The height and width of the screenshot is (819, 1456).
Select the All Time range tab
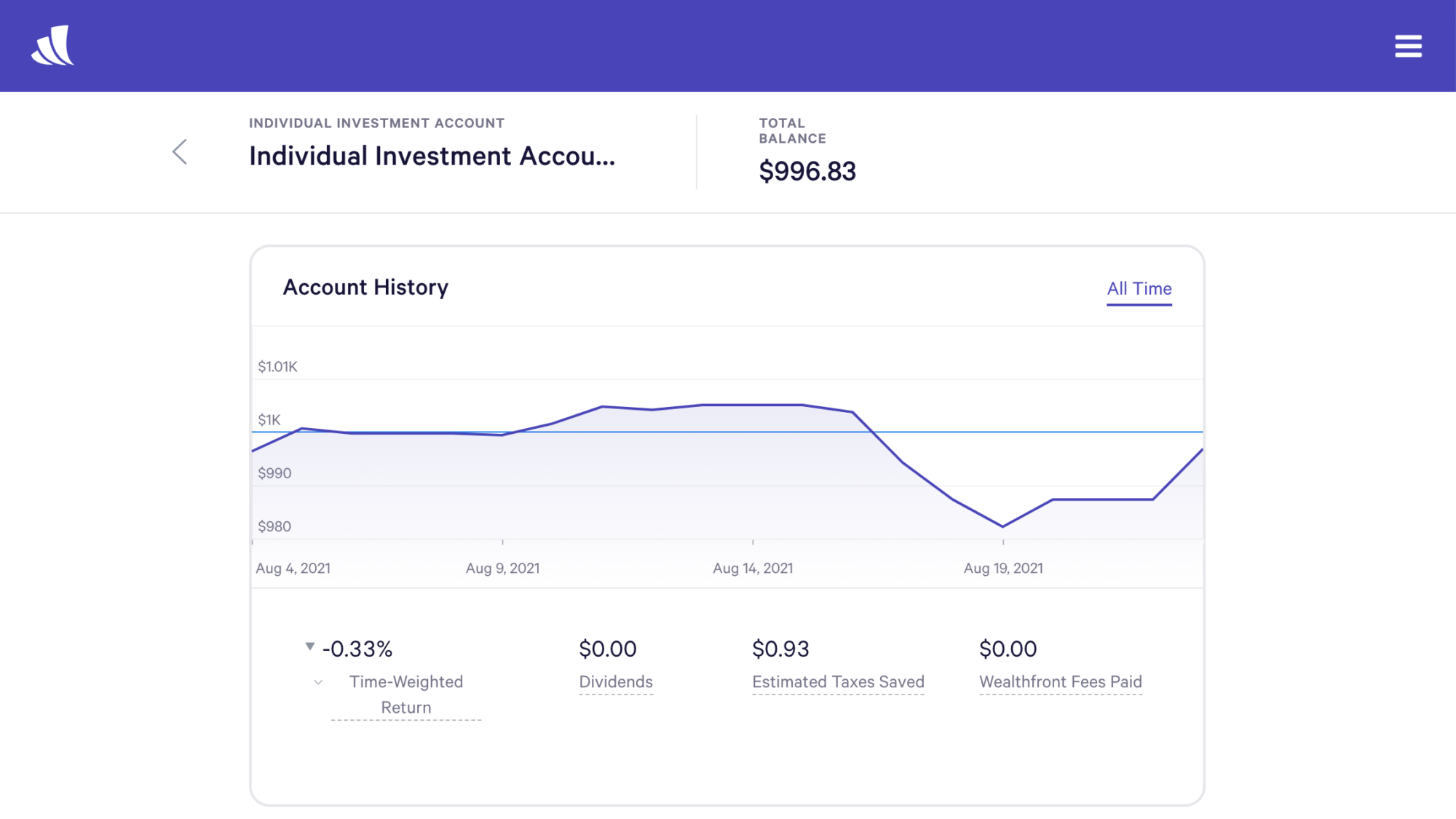tap(1139, 289)
